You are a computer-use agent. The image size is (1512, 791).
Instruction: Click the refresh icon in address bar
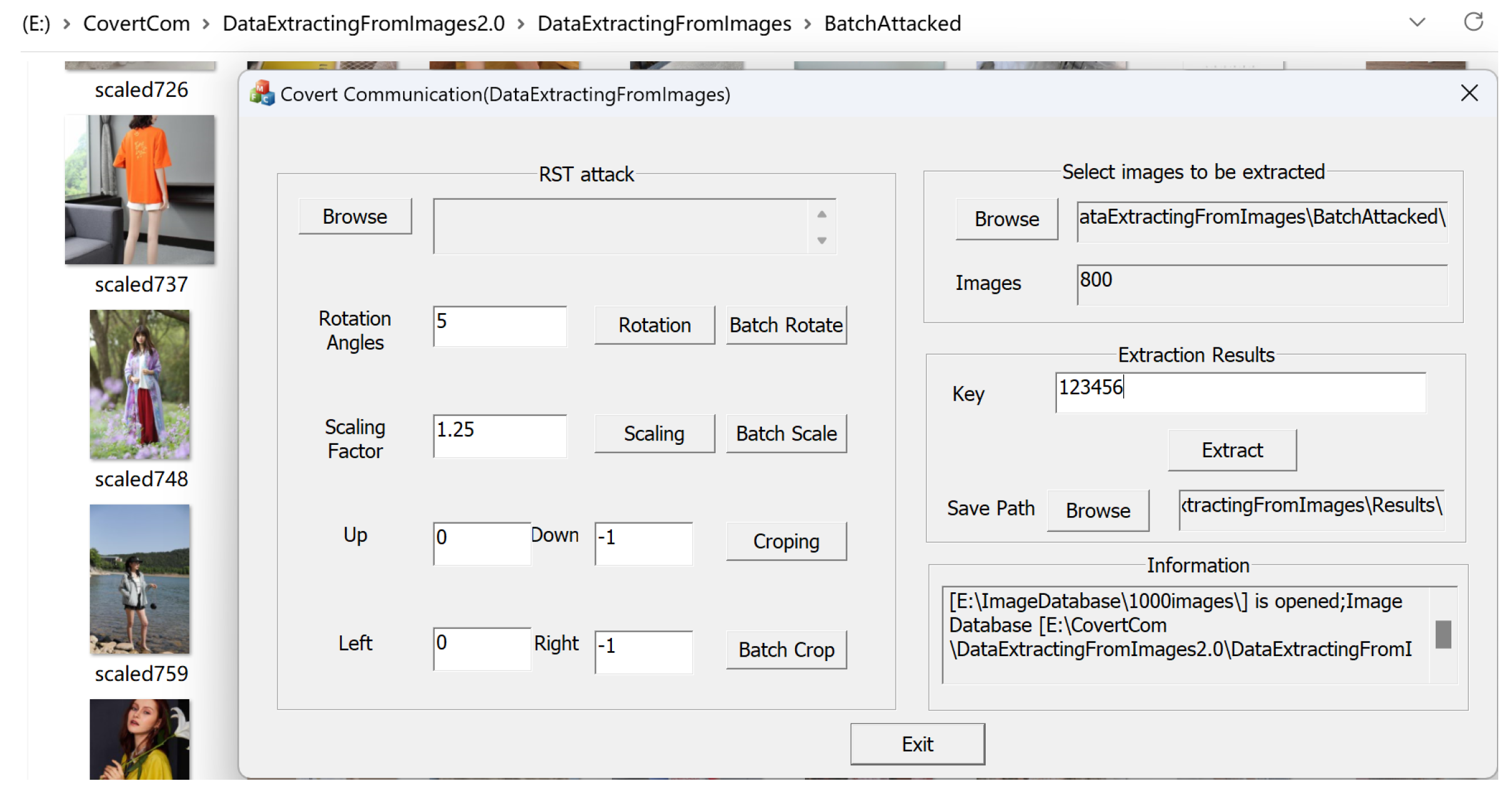1473,22
